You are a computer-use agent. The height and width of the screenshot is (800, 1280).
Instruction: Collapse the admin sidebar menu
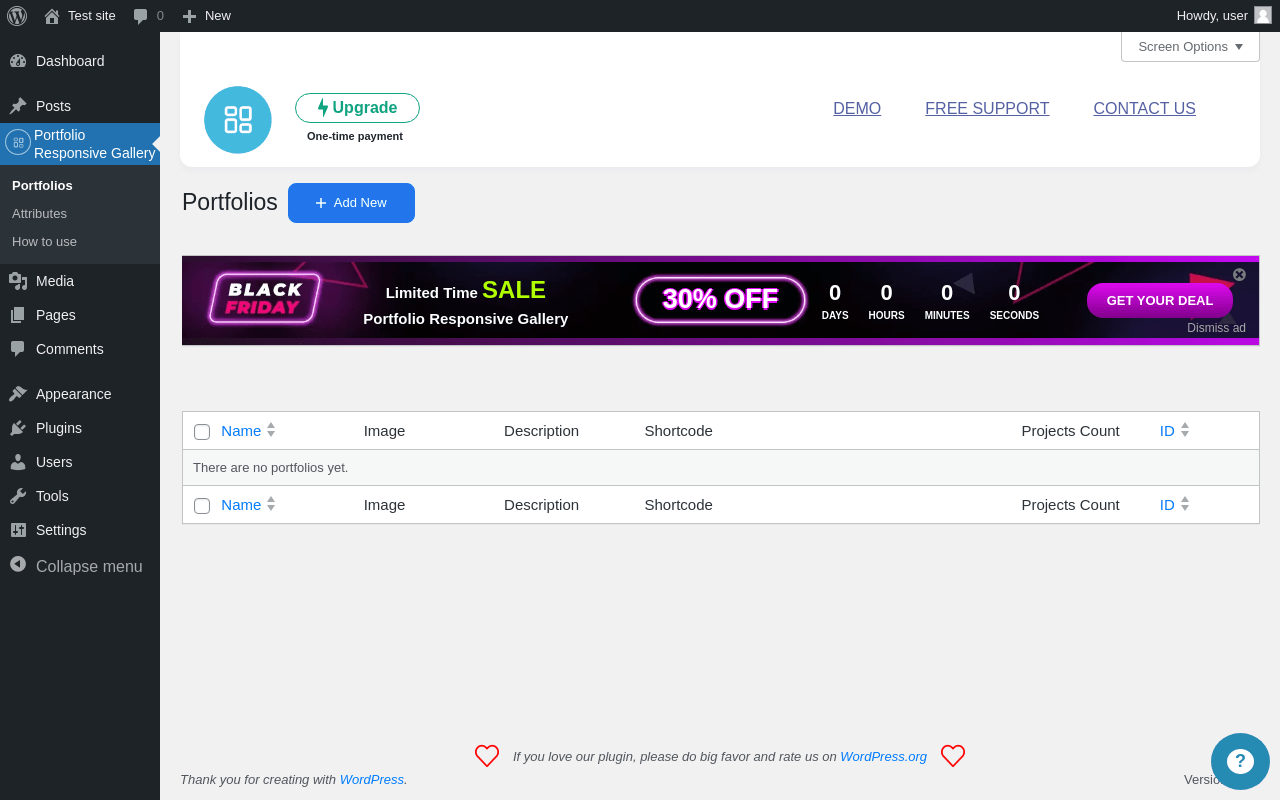(x=80, y=566)
